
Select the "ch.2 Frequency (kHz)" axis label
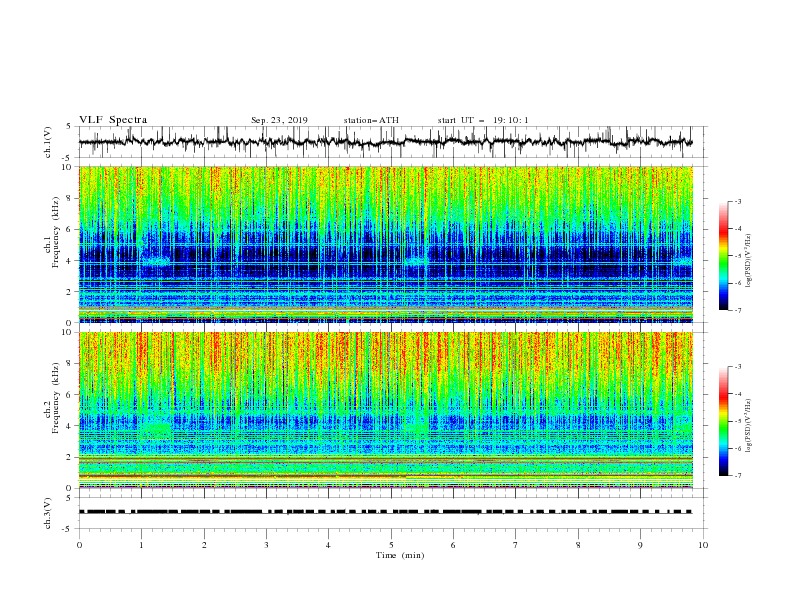pos(52,397)
